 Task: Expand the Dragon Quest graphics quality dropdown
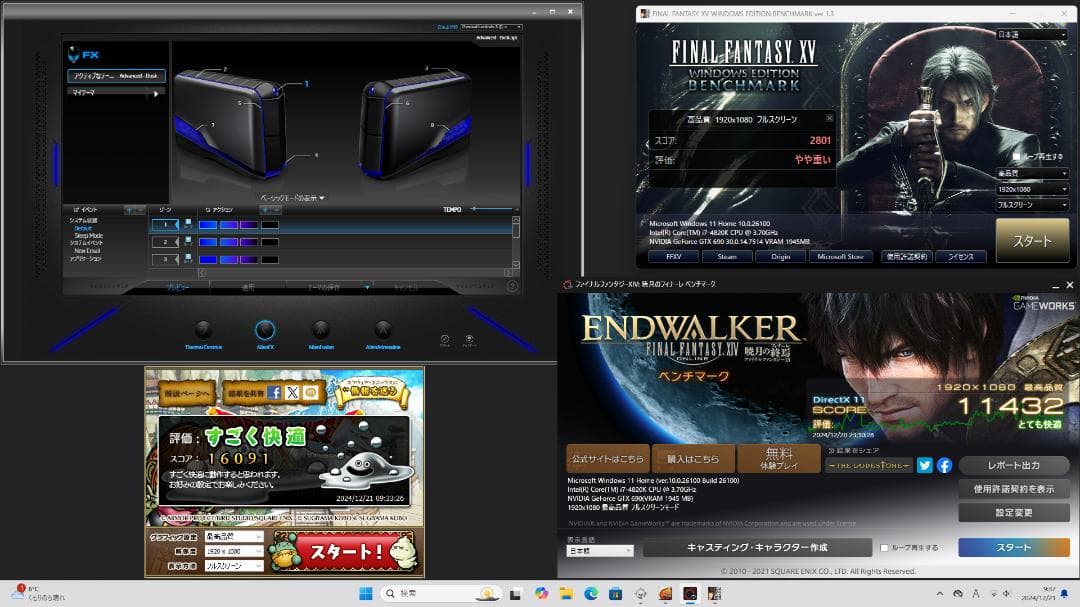click(232, 537)
